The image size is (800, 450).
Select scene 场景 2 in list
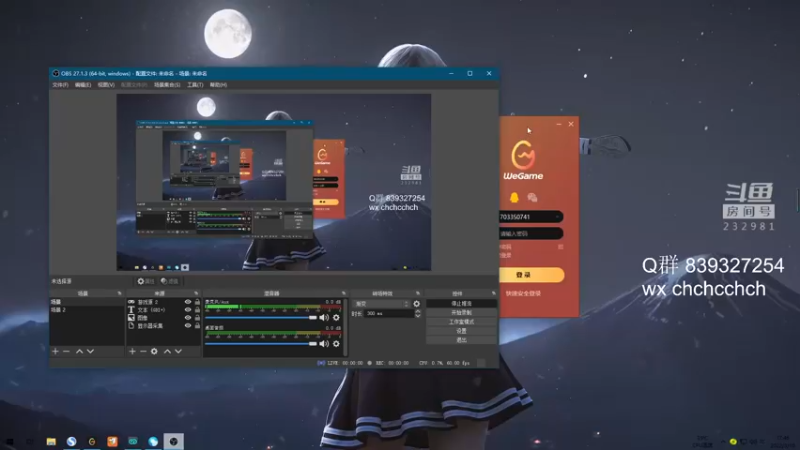87,310
